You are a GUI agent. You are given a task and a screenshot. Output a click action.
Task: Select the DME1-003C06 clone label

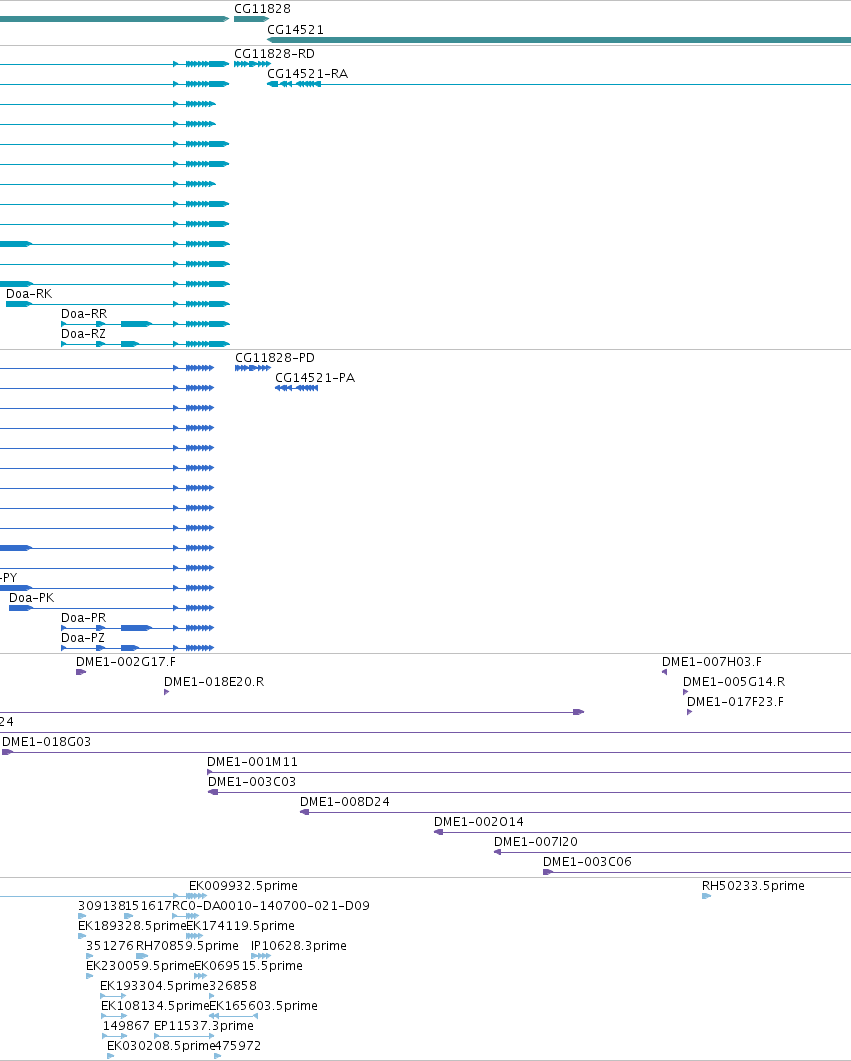pos(587,861)
